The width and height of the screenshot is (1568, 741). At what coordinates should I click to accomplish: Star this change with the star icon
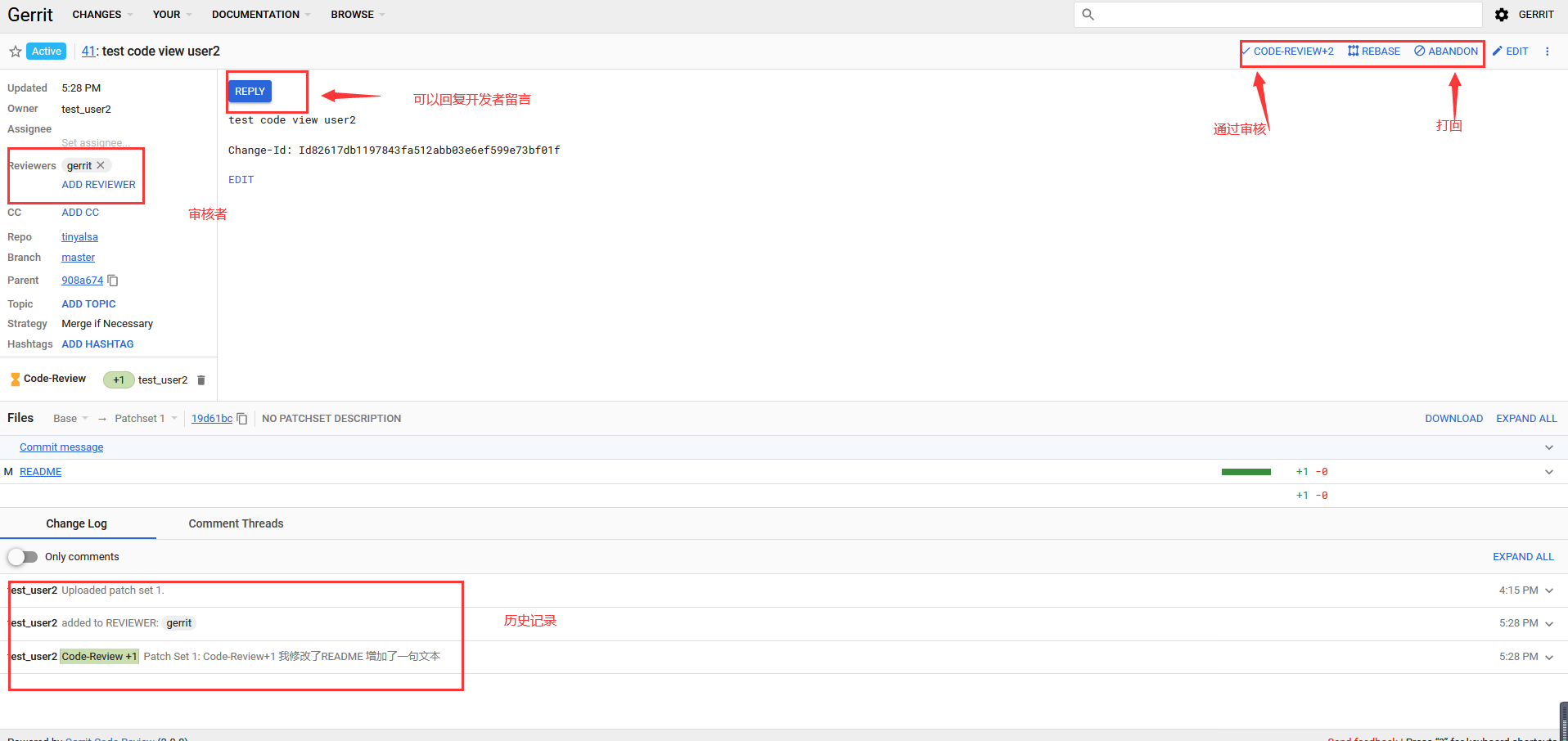(x=15, y=52)
